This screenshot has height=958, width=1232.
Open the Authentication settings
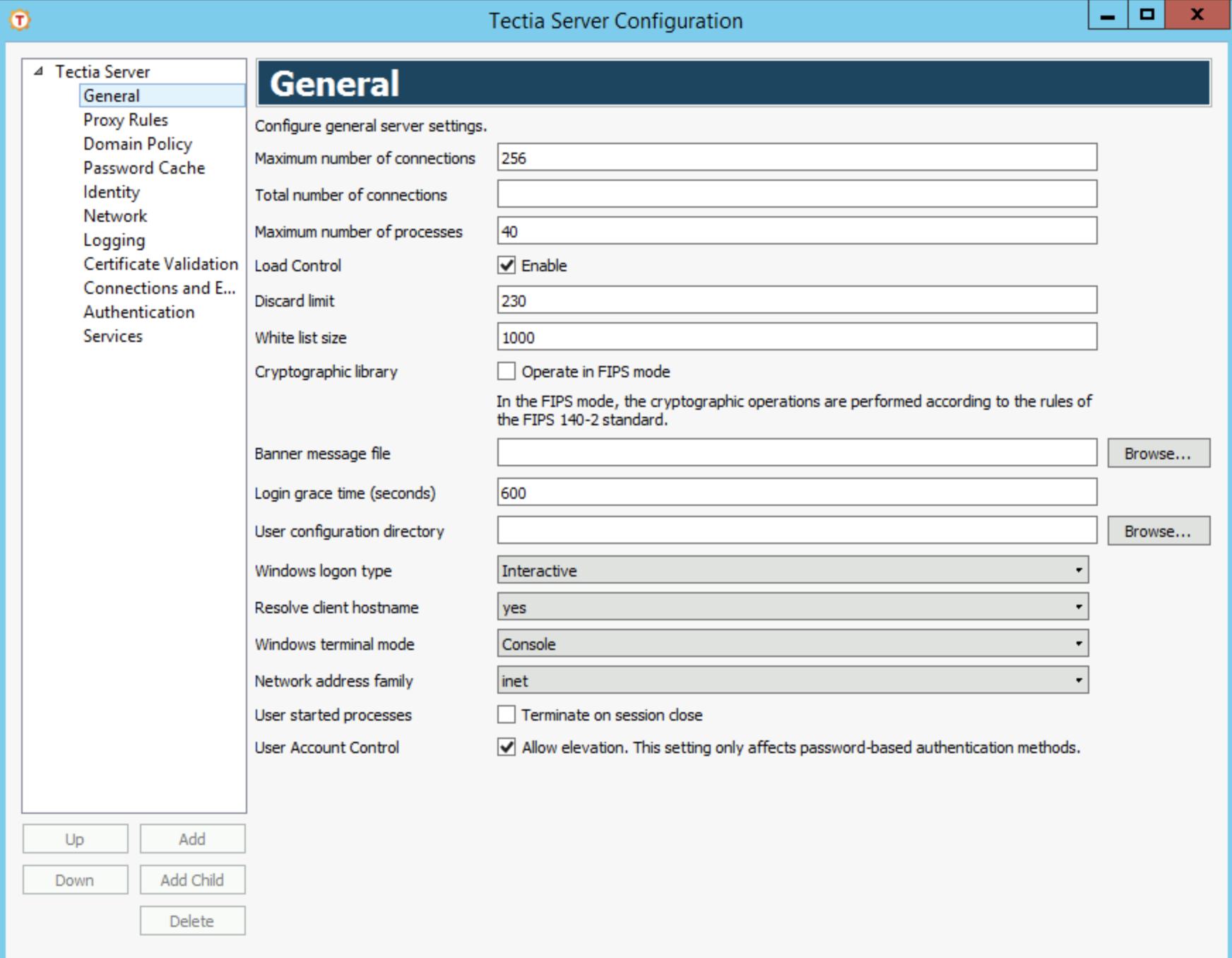coord(138,312)
